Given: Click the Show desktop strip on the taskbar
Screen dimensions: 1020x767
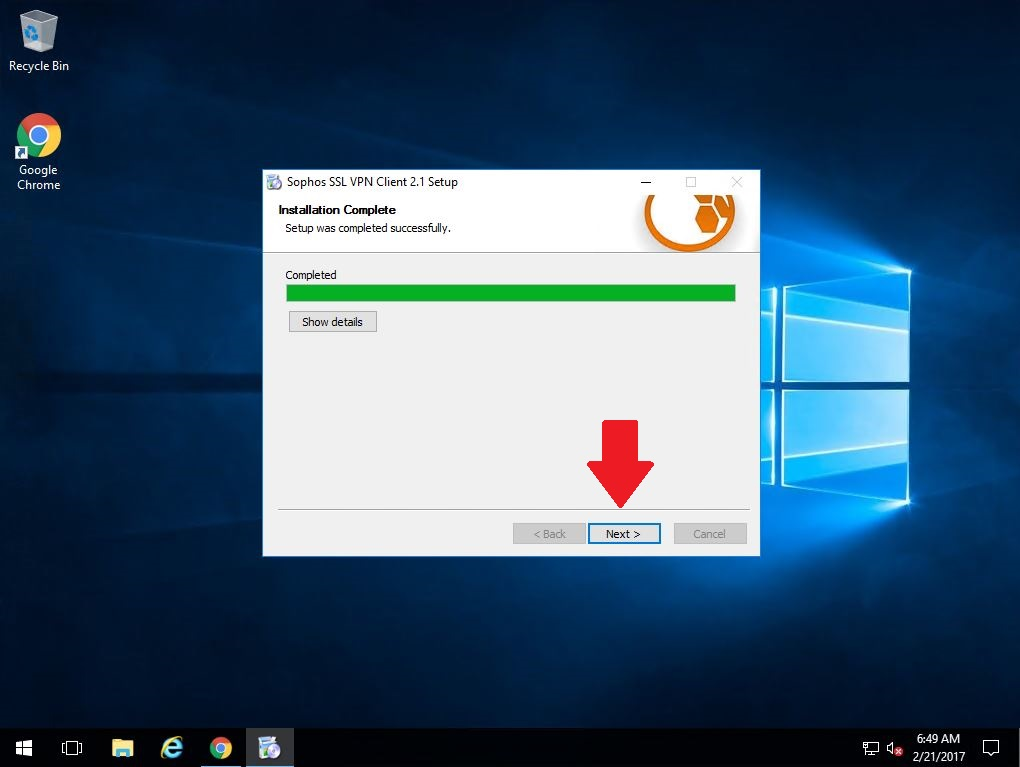Looking at the screenshot, I should coord(1017,747).
